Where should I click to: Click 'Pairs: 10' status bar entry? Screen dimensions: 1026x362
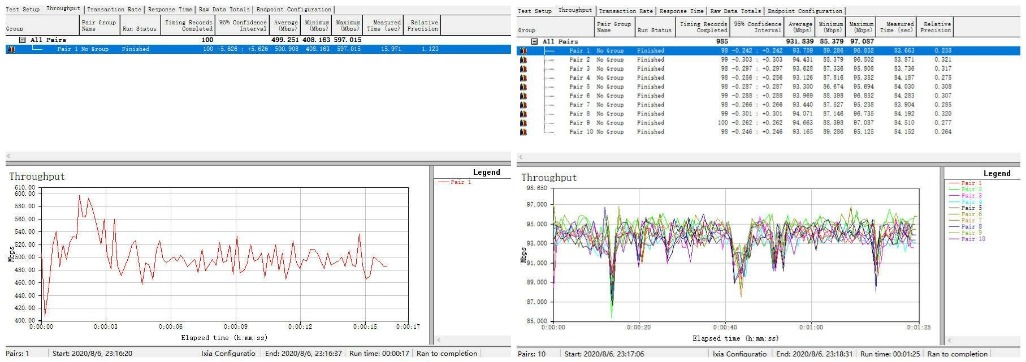pos(531,353)
